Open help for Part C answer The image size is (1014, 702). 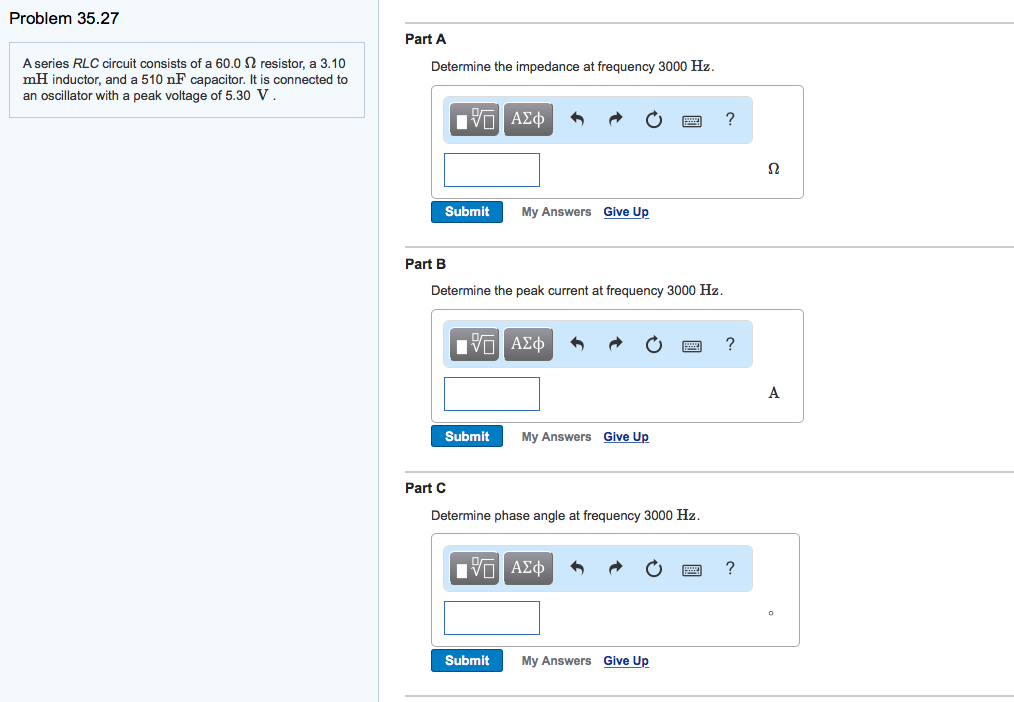(x=730, y=569)
